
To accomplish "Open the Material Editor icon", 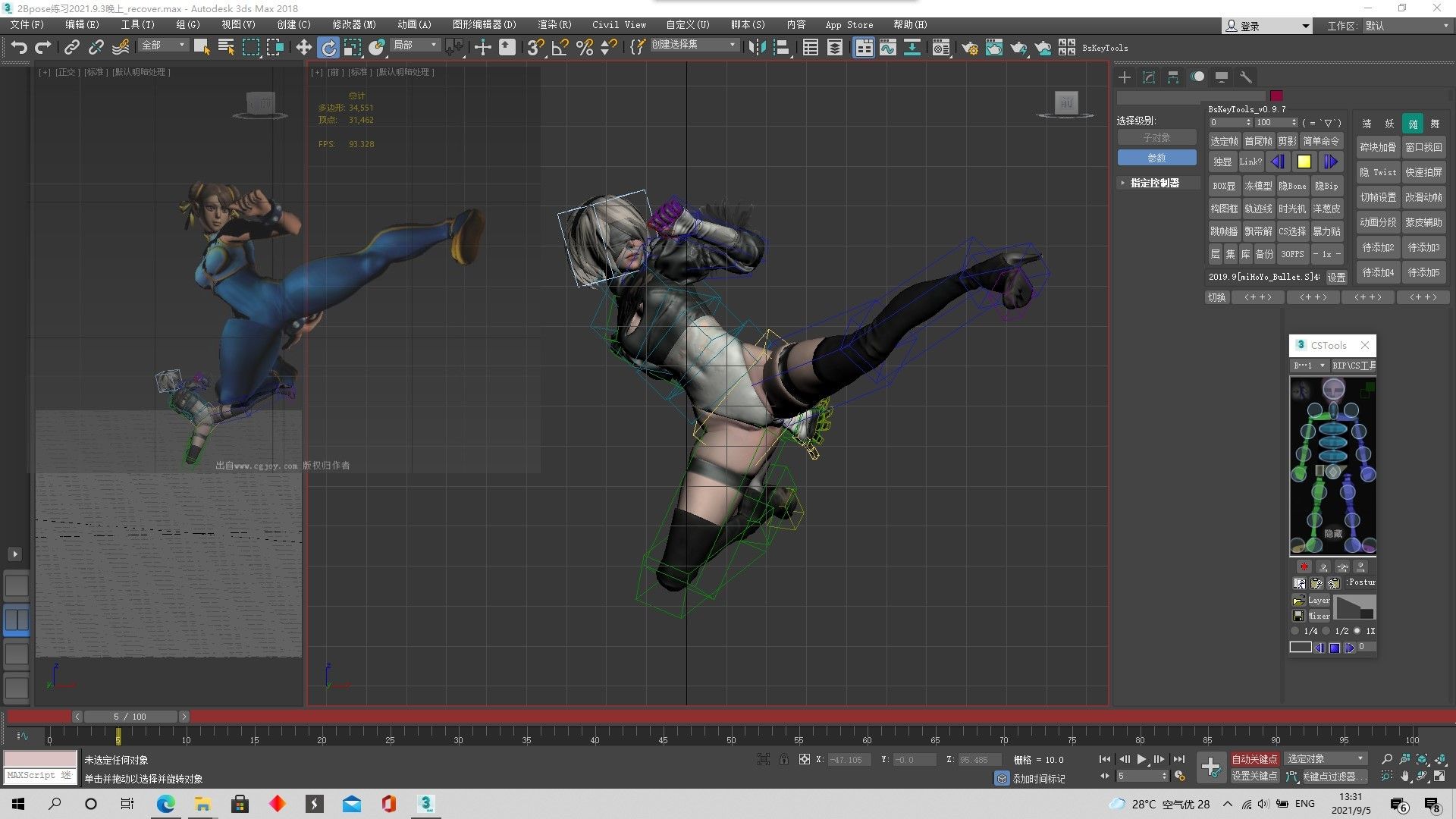I will (x=941, y=47).
